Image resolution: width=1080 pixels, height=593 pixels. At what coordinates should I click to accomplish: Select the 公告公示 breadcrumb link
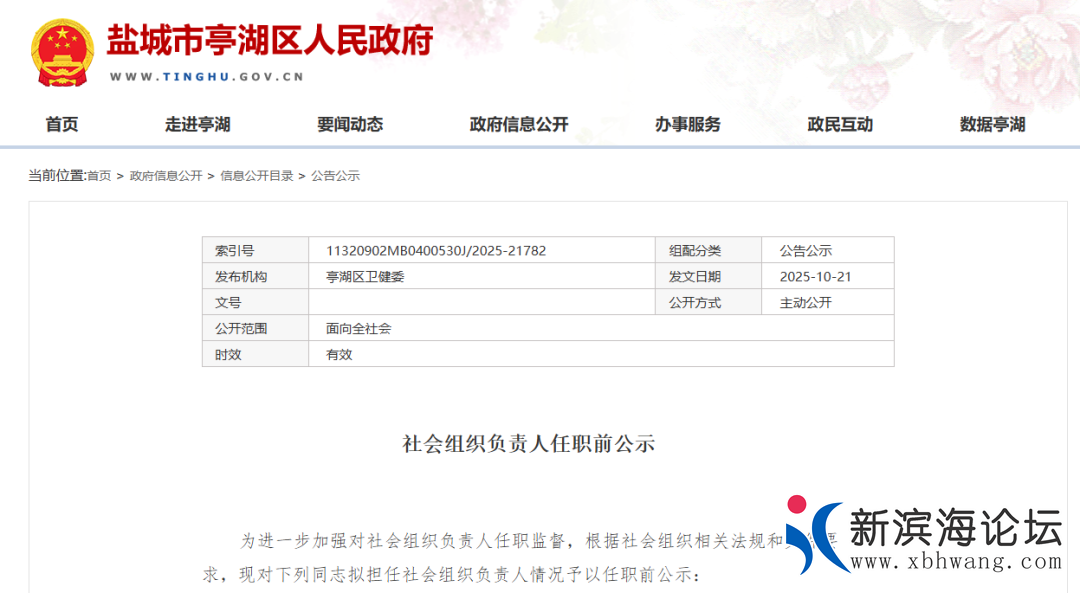[x=335, y=176]
